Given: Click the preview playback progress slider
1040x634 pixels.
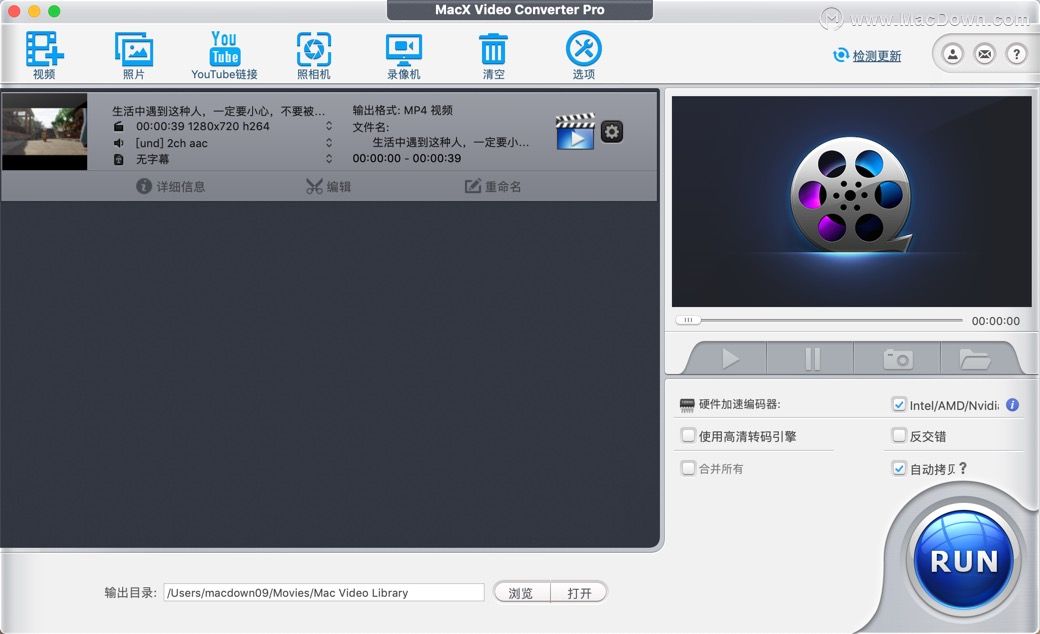Looking at the screenshot, I should (x=819, y=320).
